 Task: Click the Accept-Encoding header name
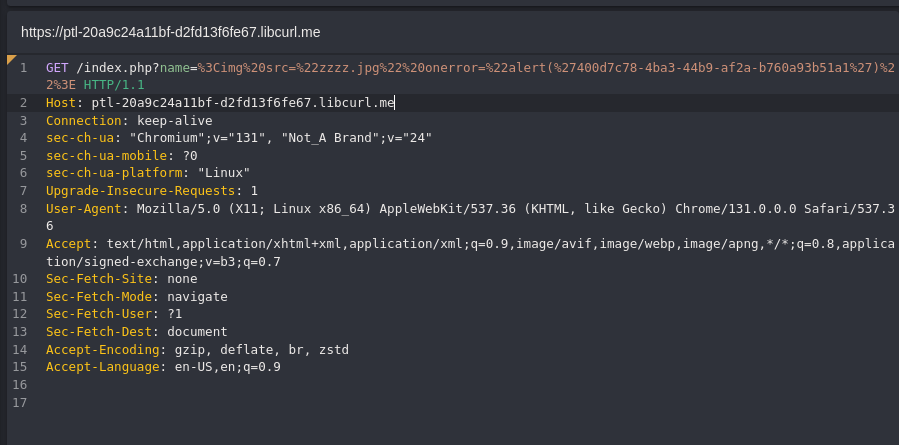click(x=103, y=350)
